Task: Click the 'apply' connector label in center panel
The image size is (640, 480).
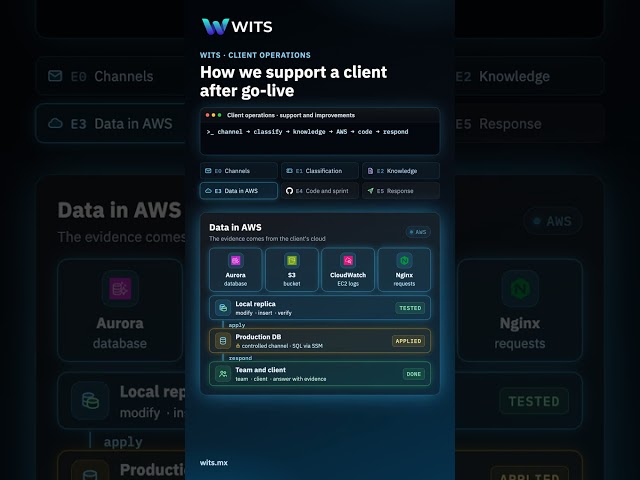Action: (x=237, y=325)
